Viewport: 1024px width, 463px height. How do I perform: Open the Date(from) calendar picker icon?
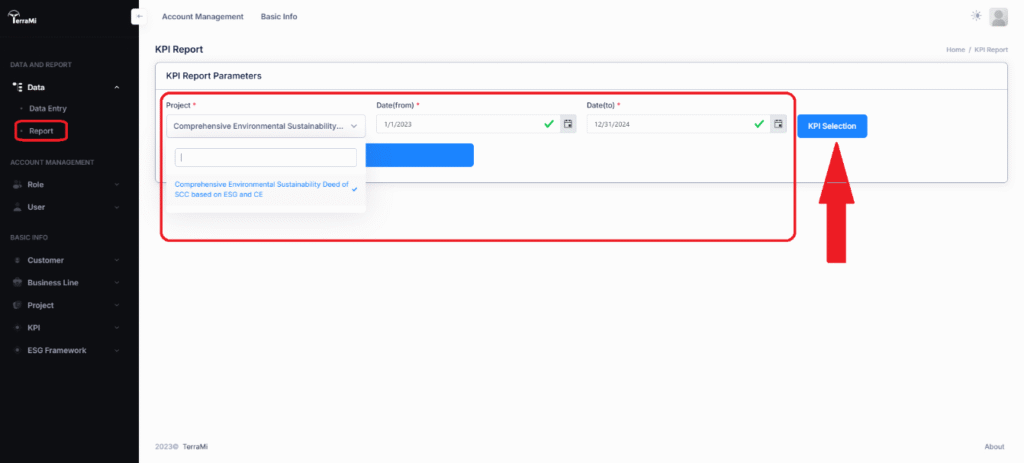point(568,124)
